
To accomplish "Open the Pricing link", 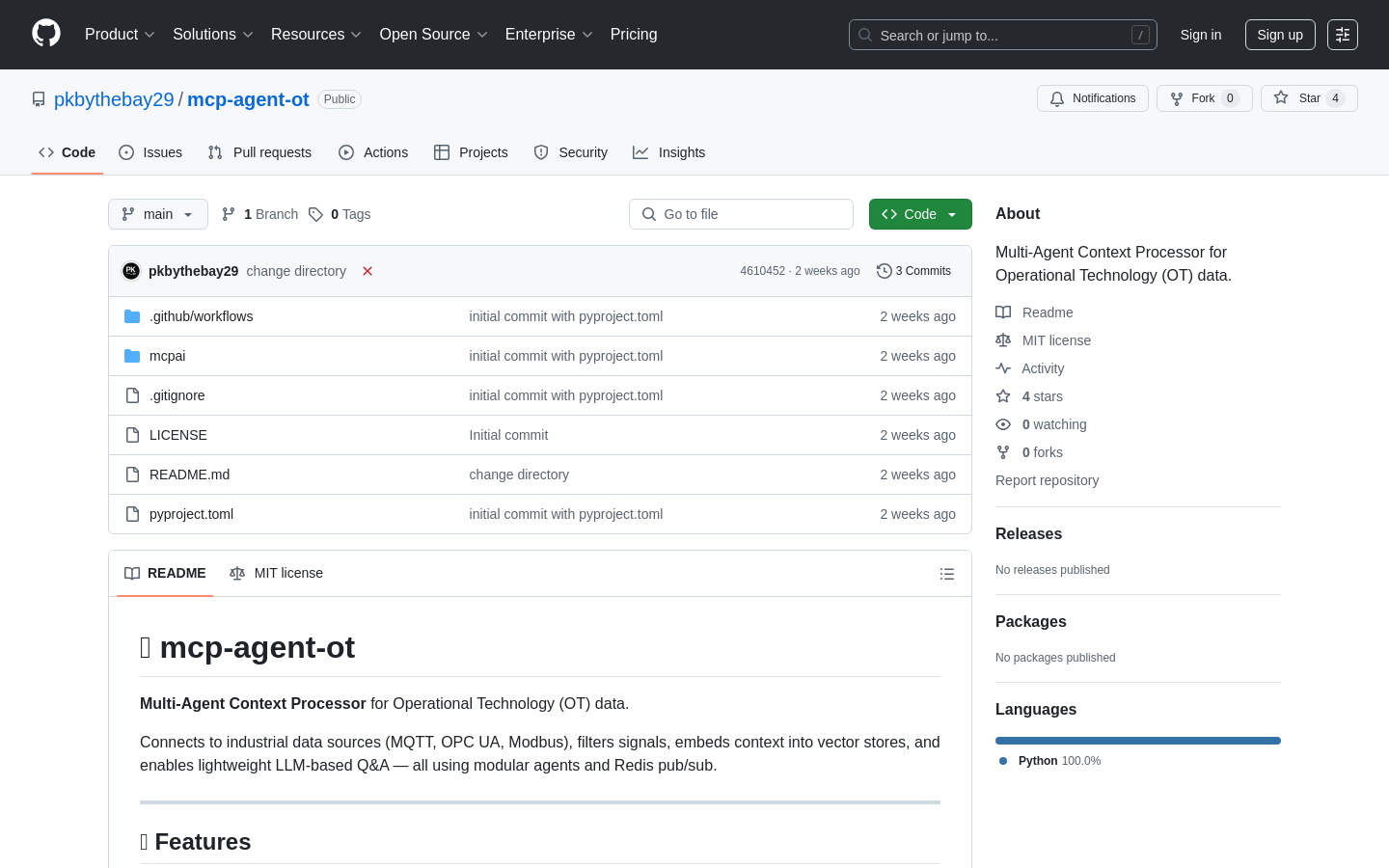I will pos(634,35).
